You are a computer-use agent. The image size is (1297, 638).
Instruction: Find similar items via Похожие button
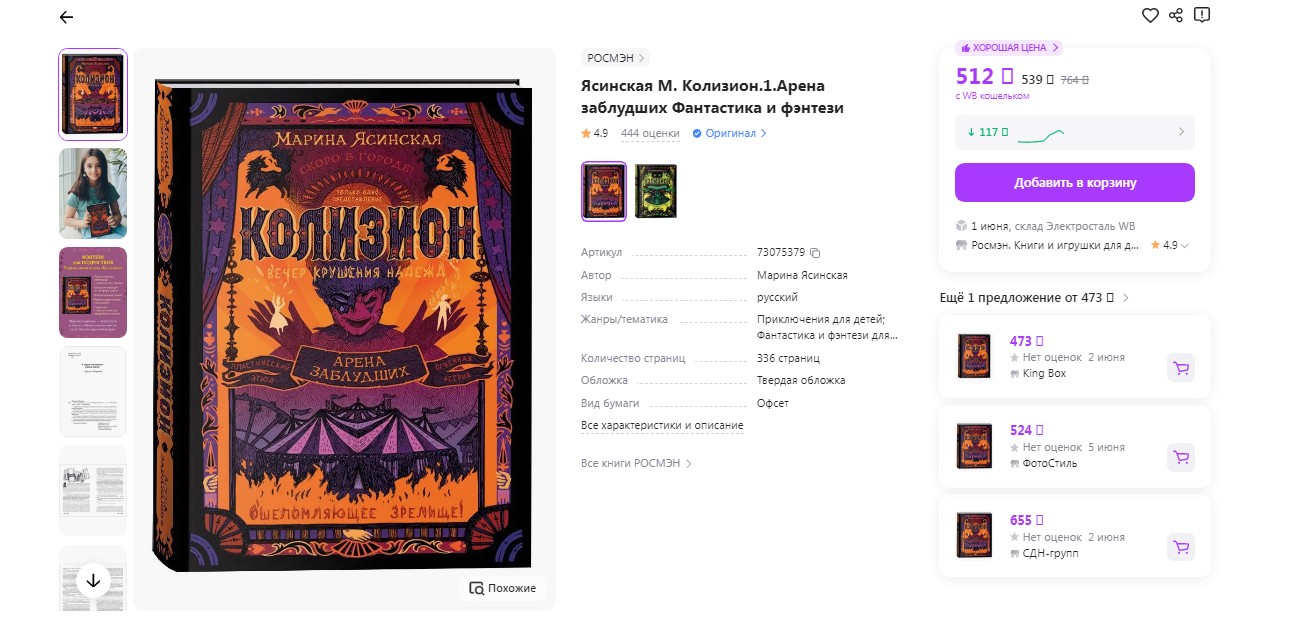pos(503,588)
